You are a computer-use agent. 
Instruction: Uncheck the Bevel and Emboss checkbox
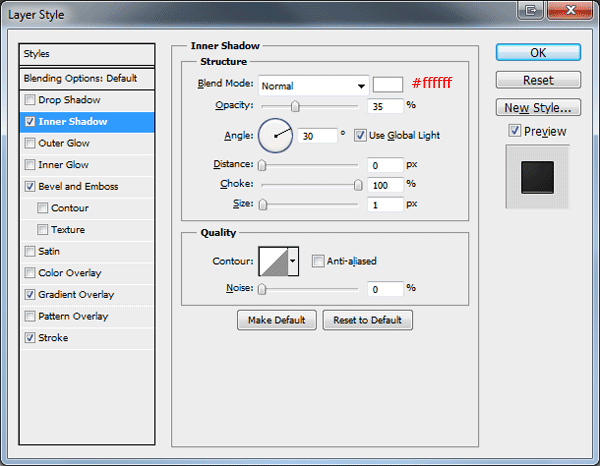coord(29,186)
